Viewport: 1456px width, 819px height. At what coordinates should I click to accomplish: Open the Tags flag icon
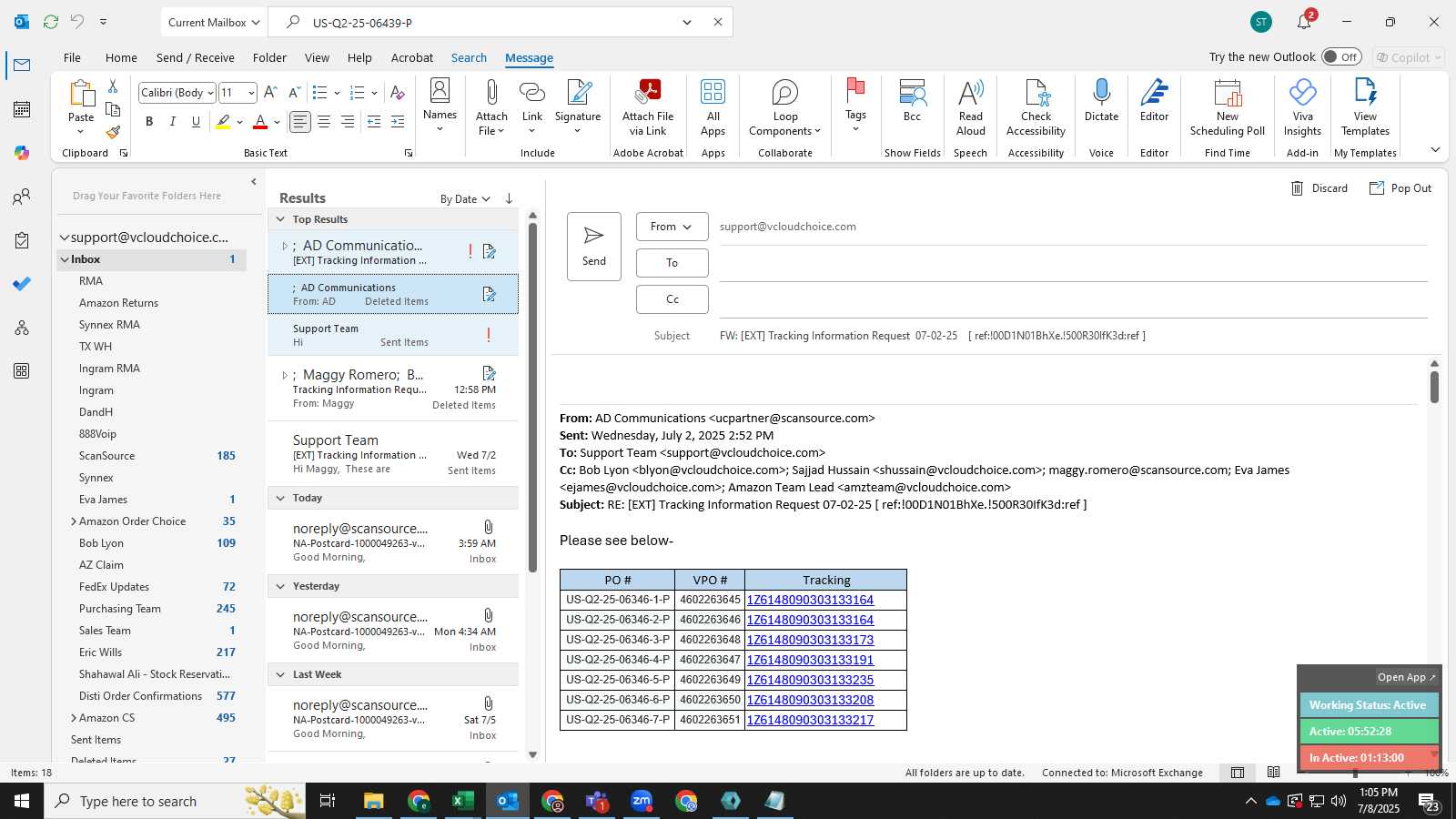tap(855, 91)
